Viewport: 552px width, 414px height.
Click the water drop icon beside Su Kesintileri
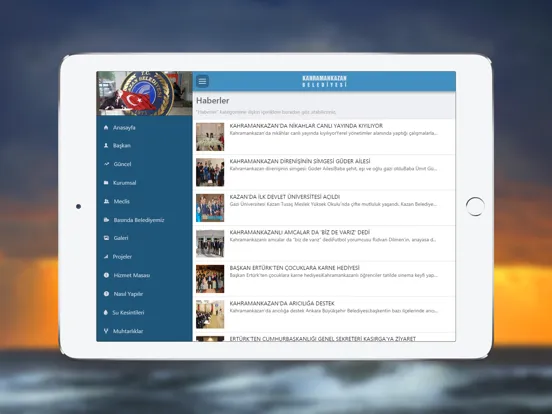point(106,313)
